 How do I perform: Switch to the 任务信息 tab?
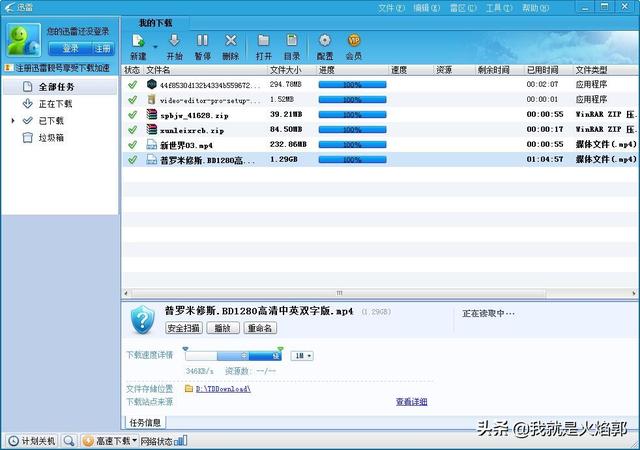coord(144,423)
